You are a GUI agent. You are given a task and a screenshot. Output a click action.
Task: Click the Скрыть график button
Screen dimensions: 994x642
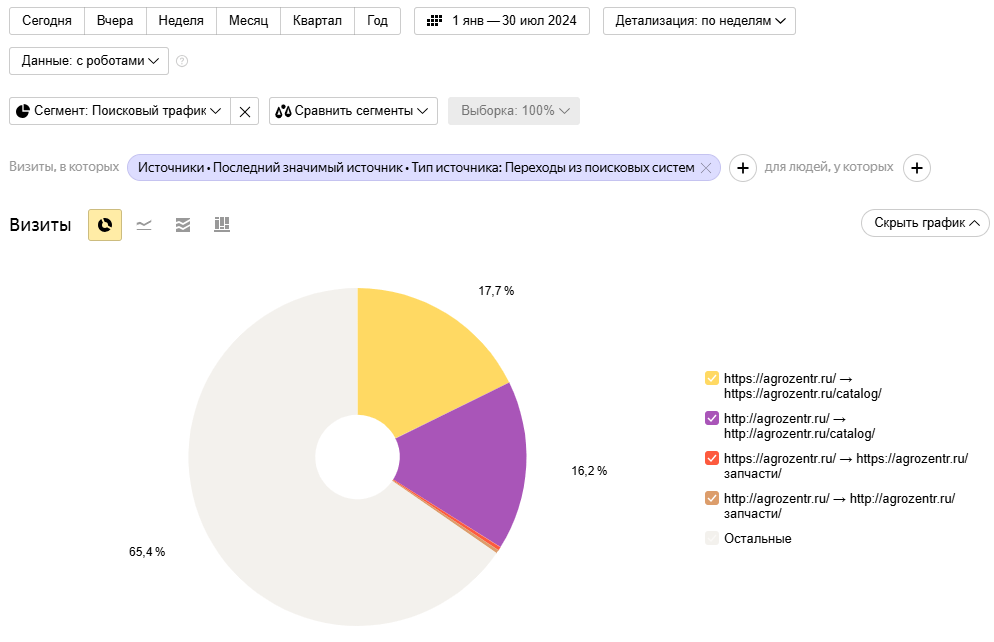925,223
